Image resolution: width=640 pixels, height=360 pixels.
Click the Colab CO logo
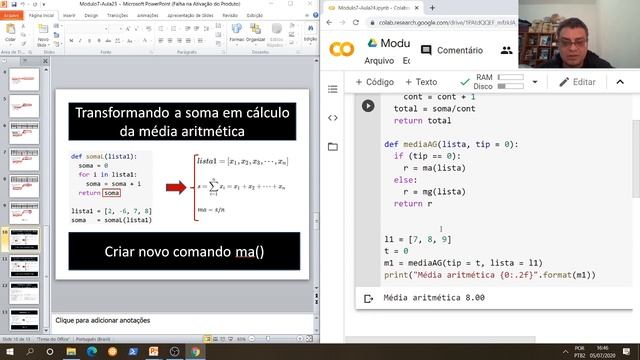pyautogui.click(x=342, y=49)
